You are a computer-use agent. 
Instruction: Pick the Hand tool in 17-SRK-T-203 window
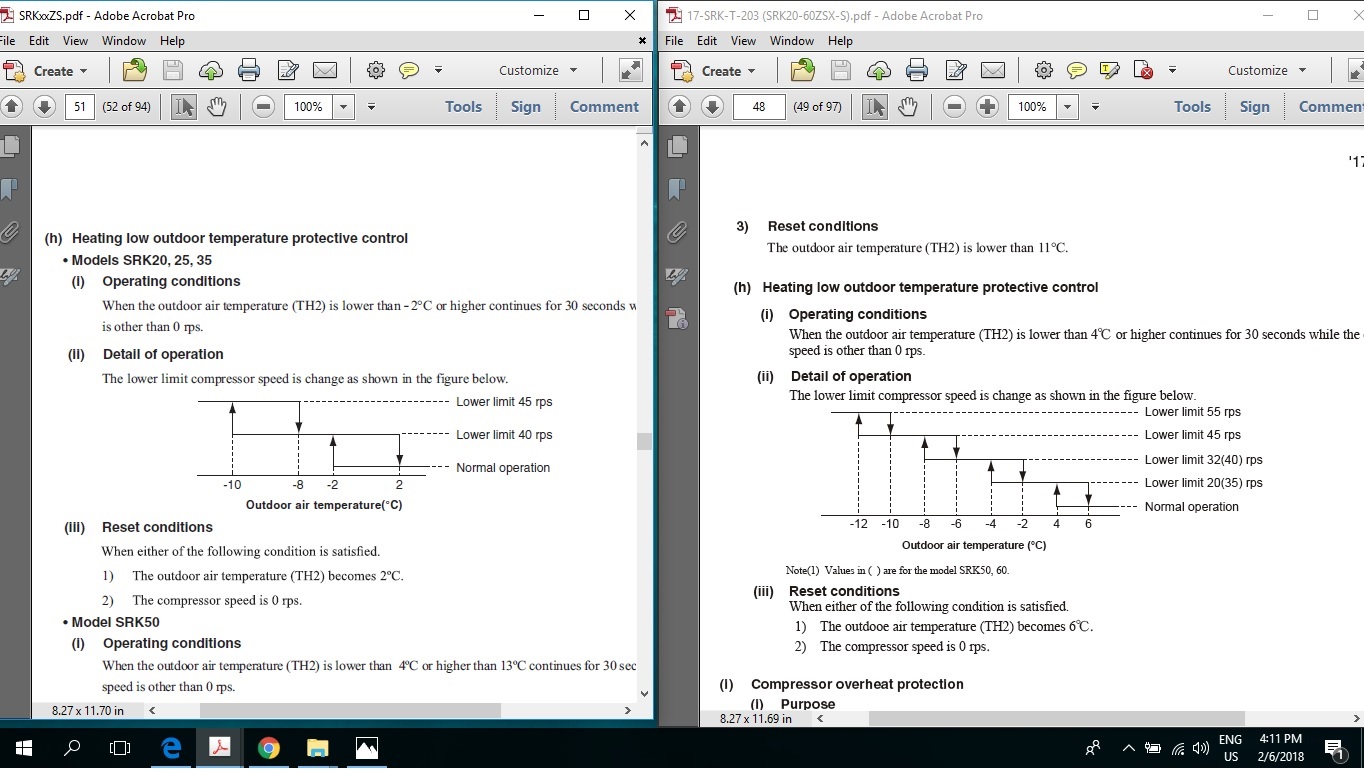coord(907,106)
